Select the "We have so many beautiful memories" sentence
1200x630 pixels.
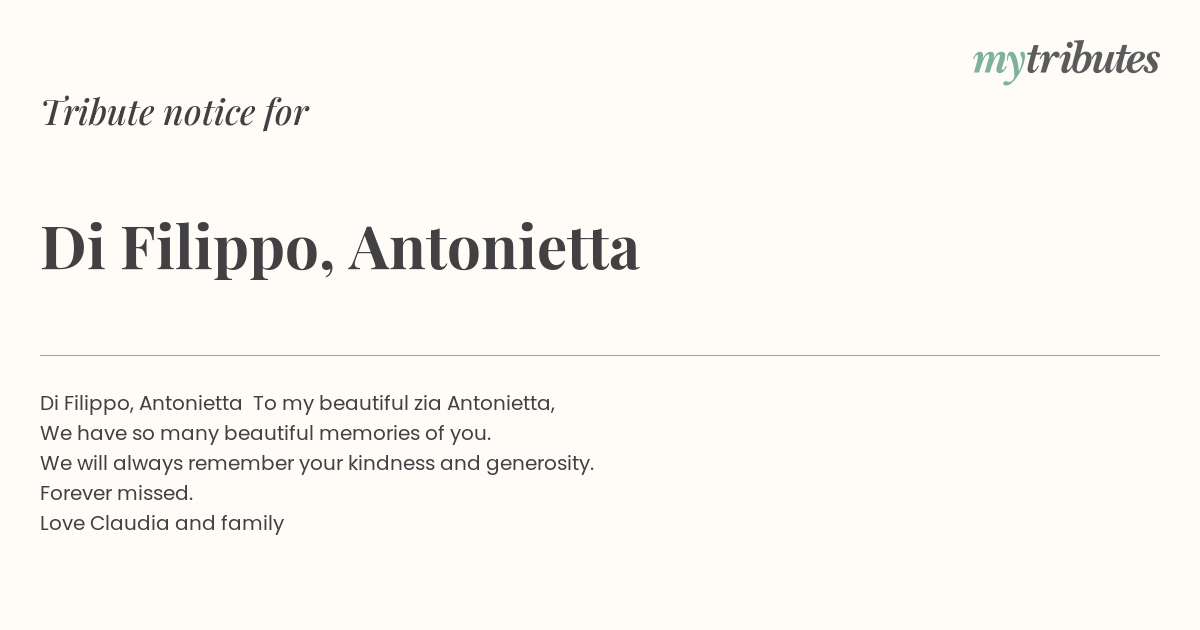click(x=265, y=433)
